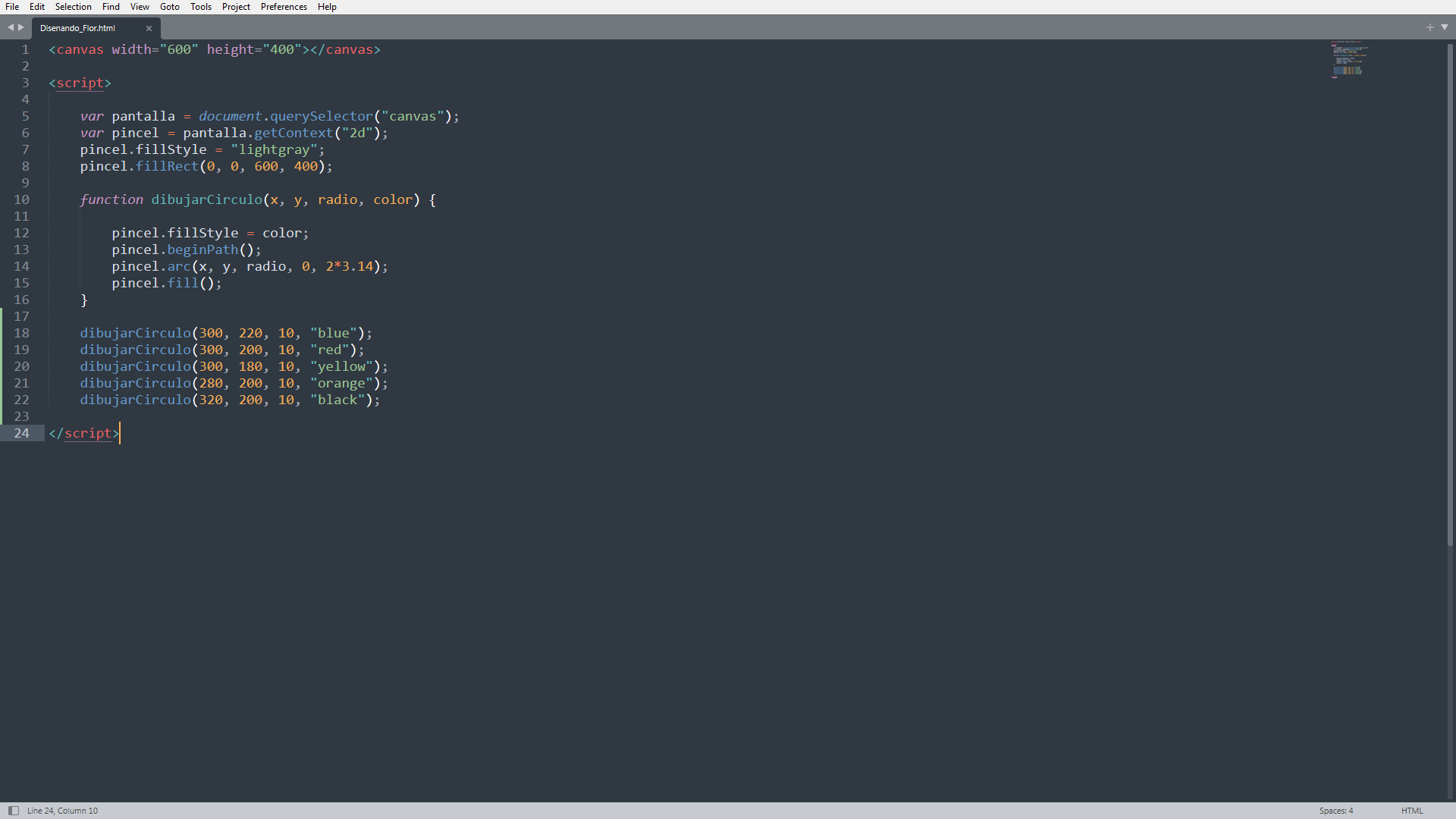Click line number 24 in gutter

tap(21, 433)
